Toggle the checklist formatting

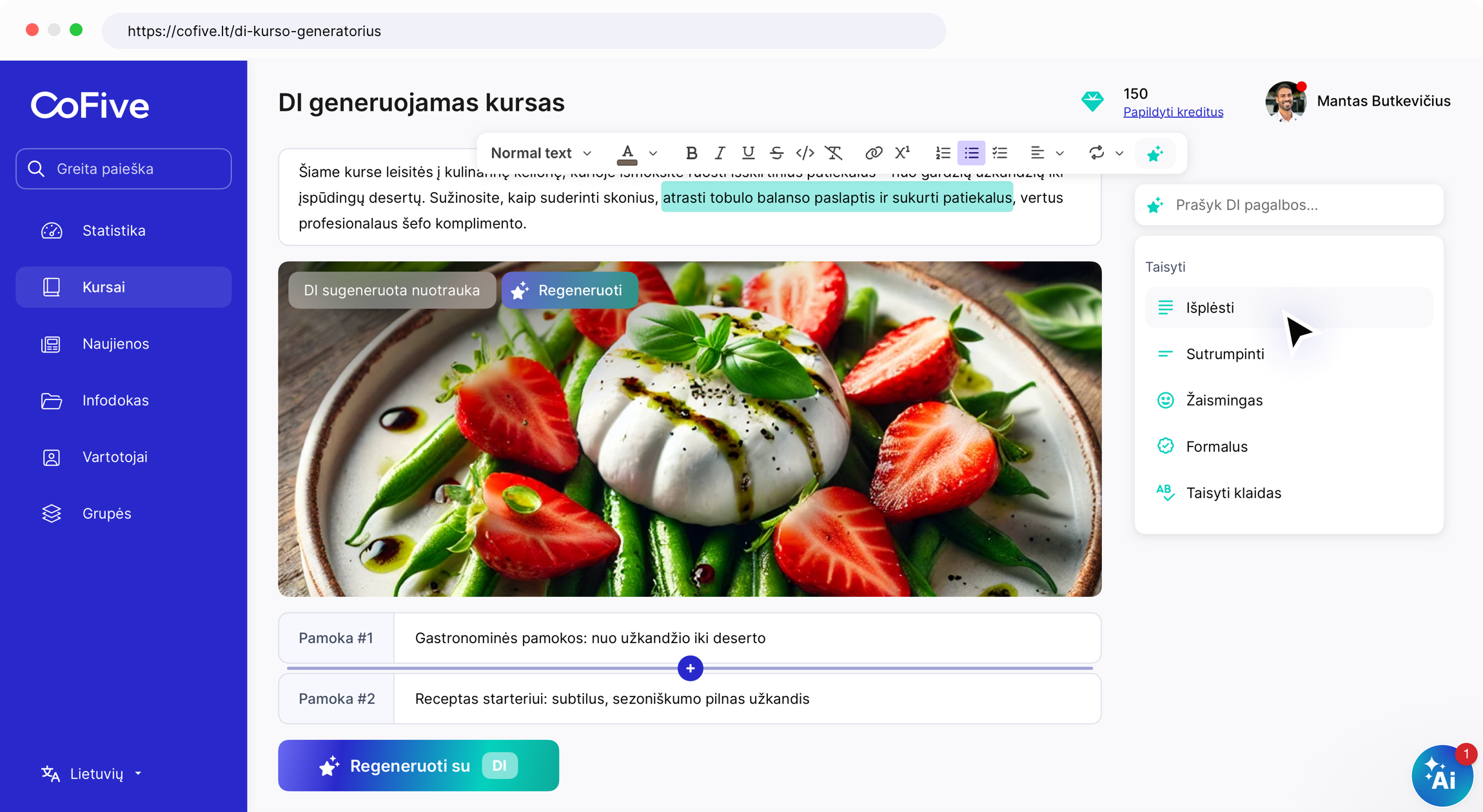pos(999,153)
